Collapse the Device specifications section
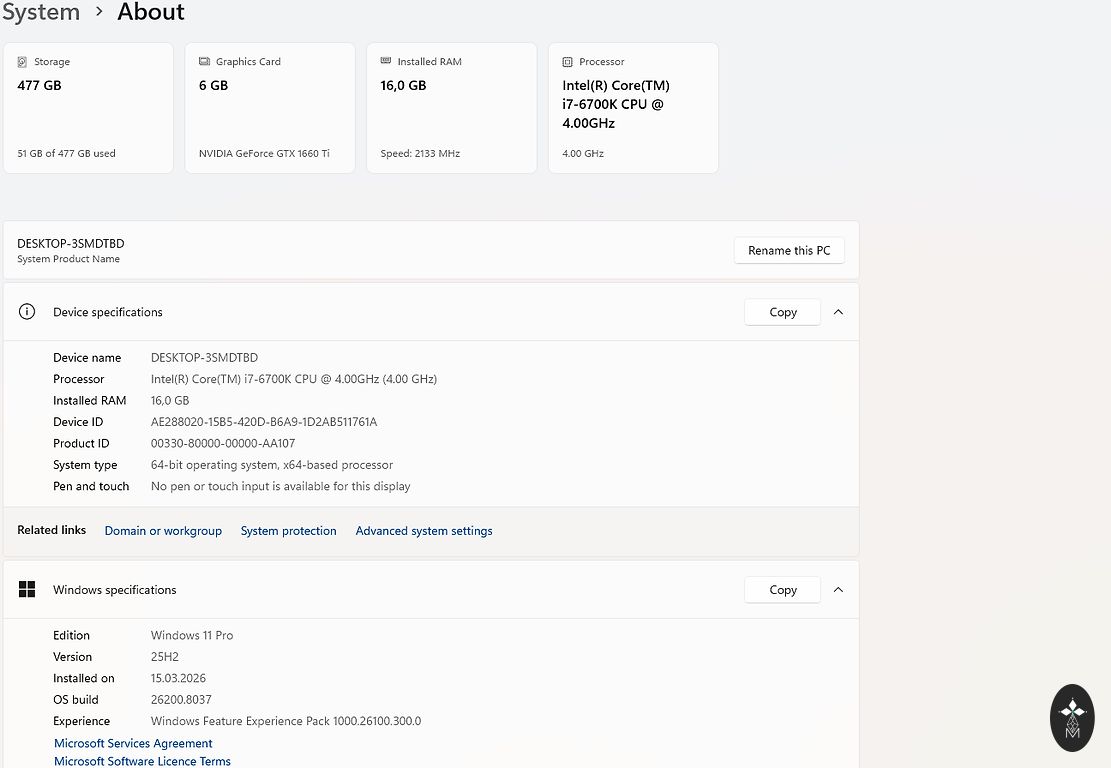 (838, 312)
